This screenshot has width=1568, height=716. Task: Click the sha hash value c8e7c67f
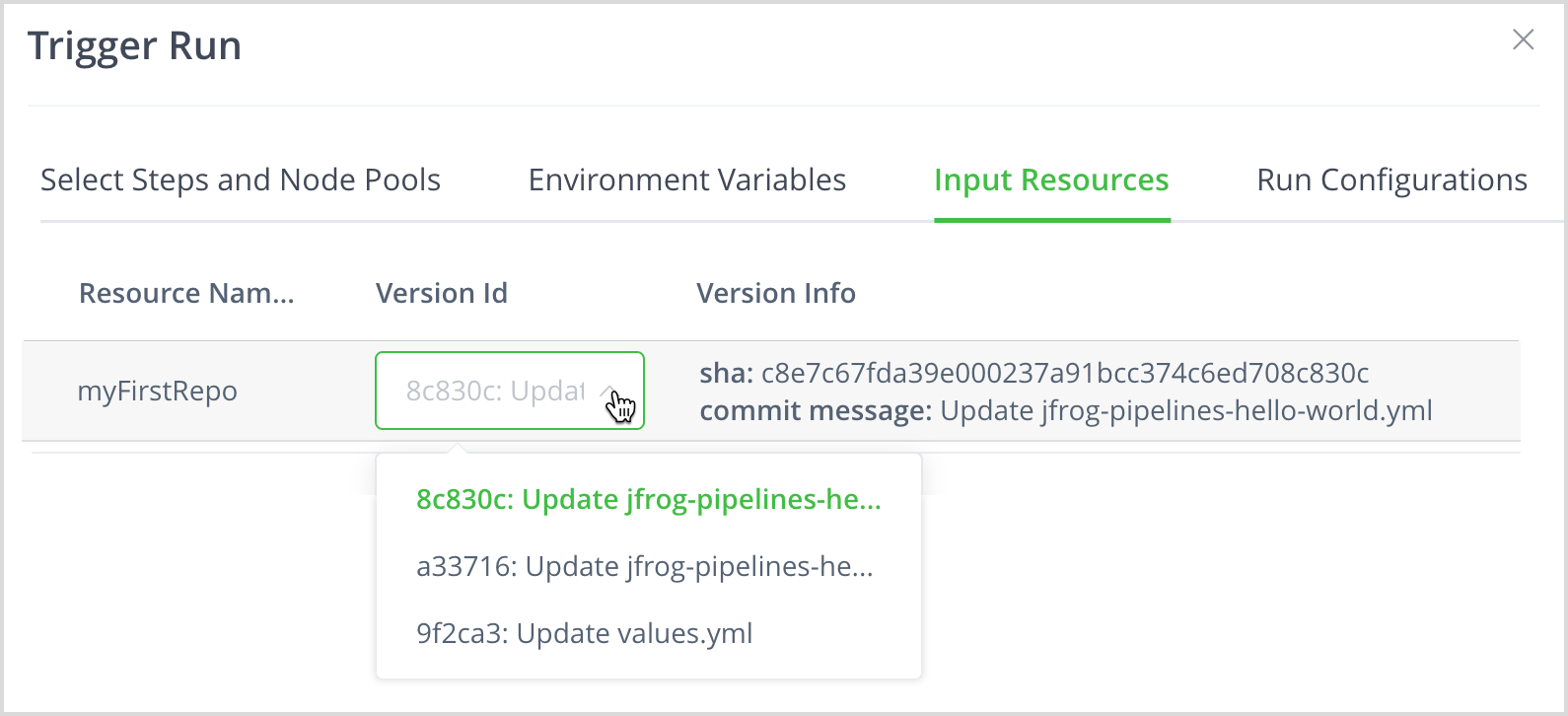[1064, 374]
